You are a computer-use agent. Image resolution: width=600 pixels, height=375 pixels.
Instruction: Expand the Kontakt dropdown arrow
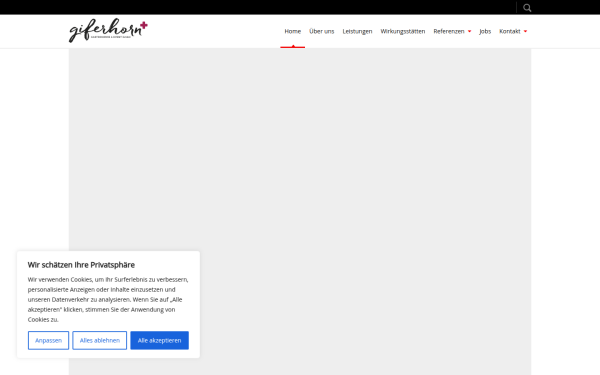click(525, 31)
